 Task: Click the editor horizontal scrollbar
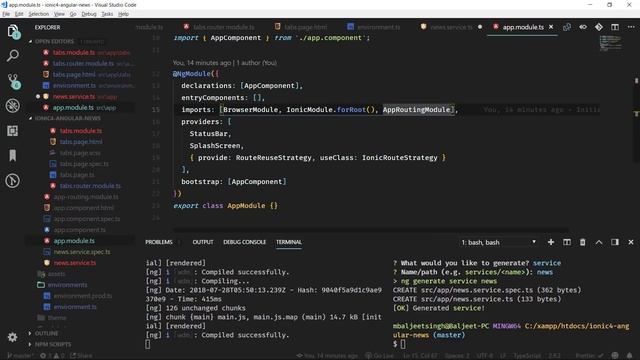tap(371, 230)
